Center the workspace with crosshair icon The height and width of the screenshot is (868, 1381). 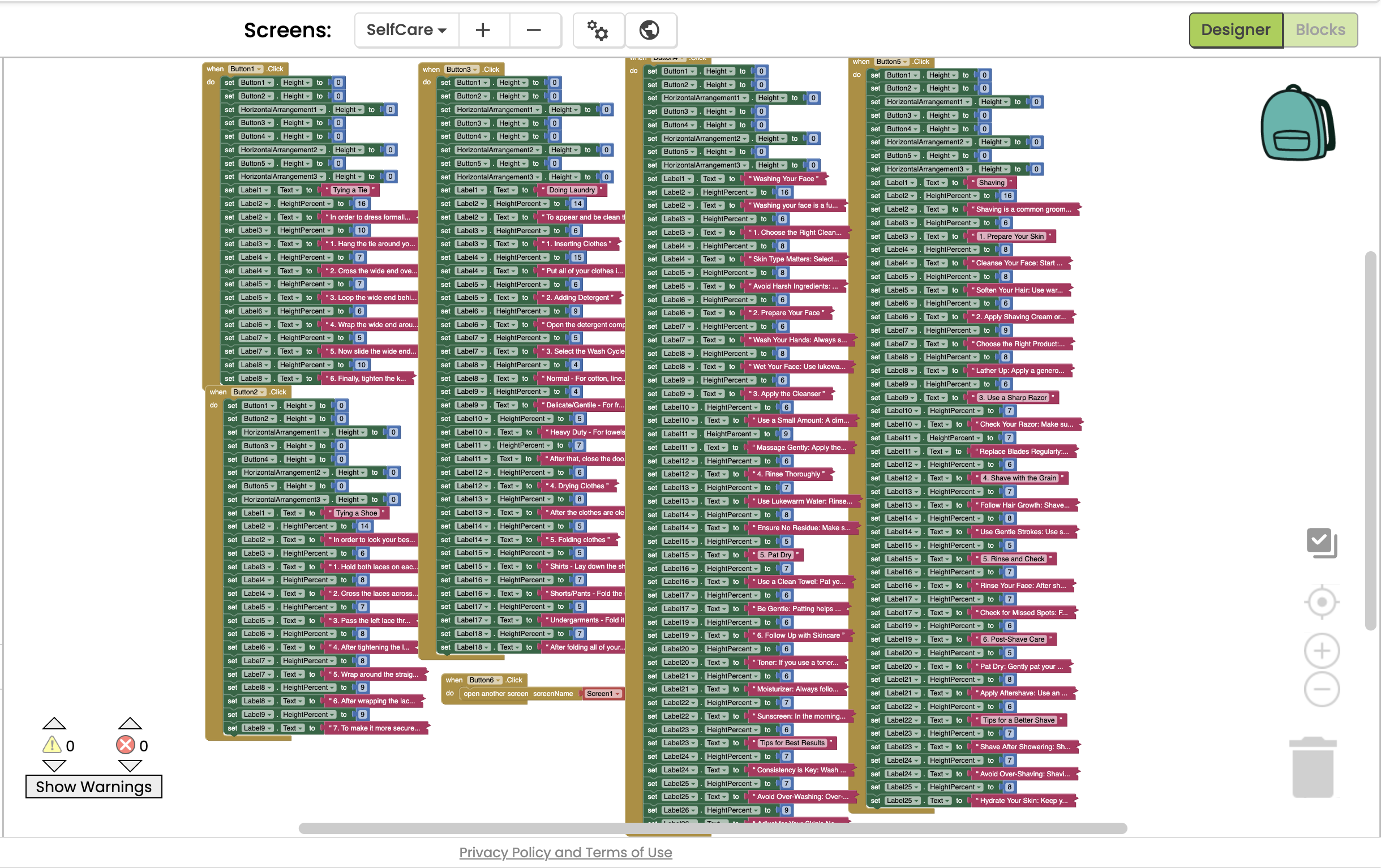[1322, 602]
